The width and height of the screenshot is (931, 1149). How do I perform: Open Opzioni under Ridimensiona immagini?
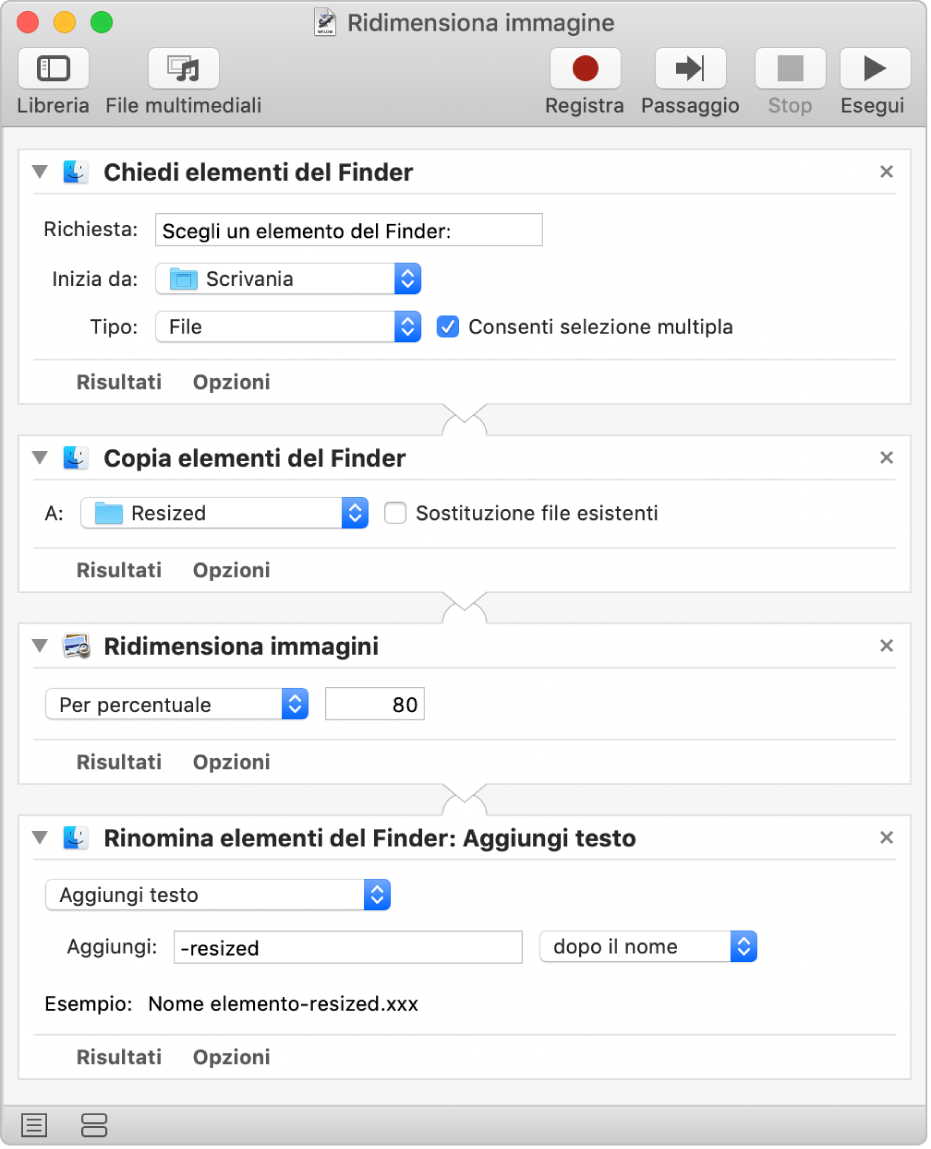click(x=231, y=762)
